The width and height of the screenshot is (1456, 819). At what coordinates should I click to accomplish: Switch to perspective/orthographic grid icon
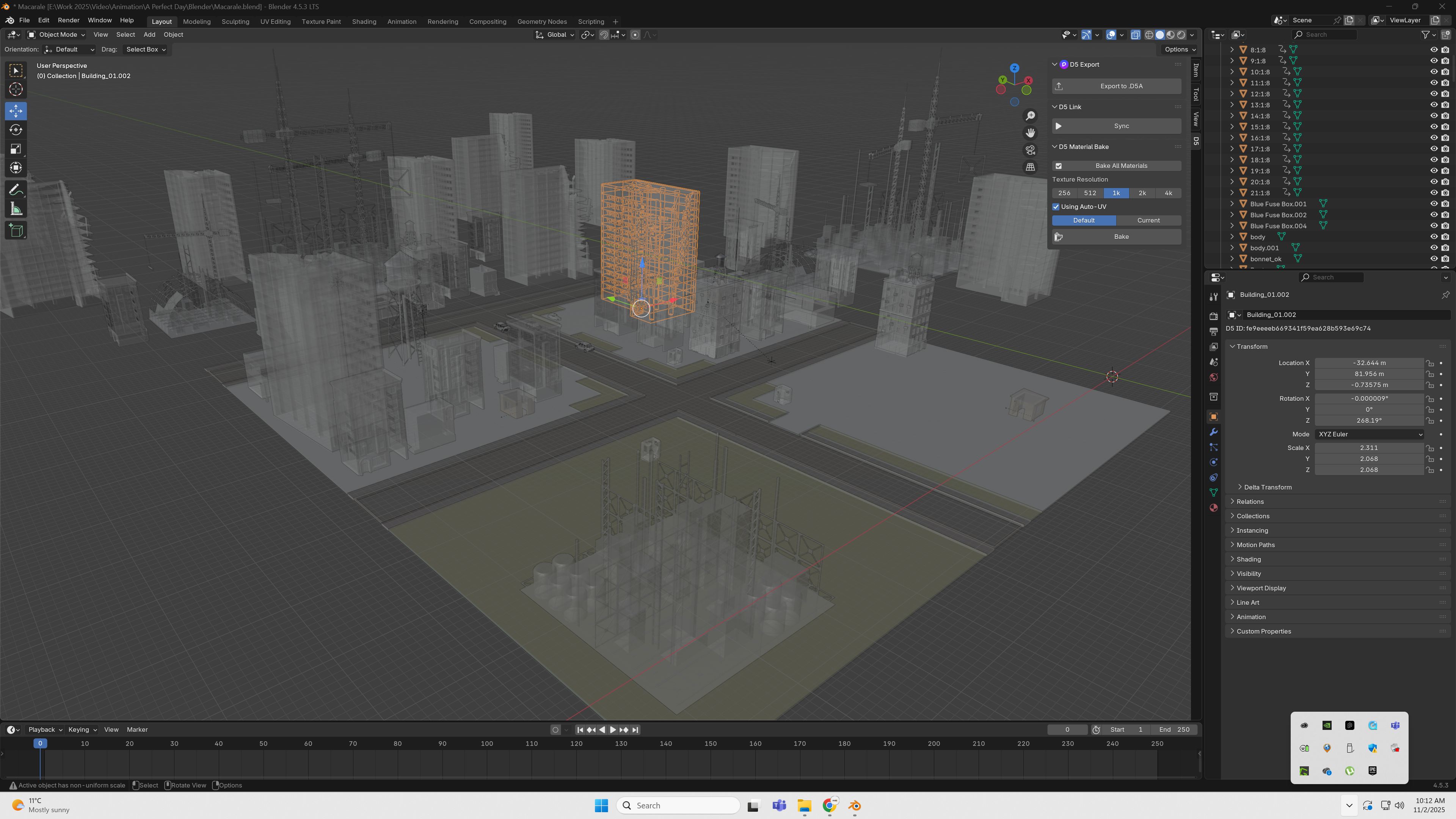point(1031,167)
